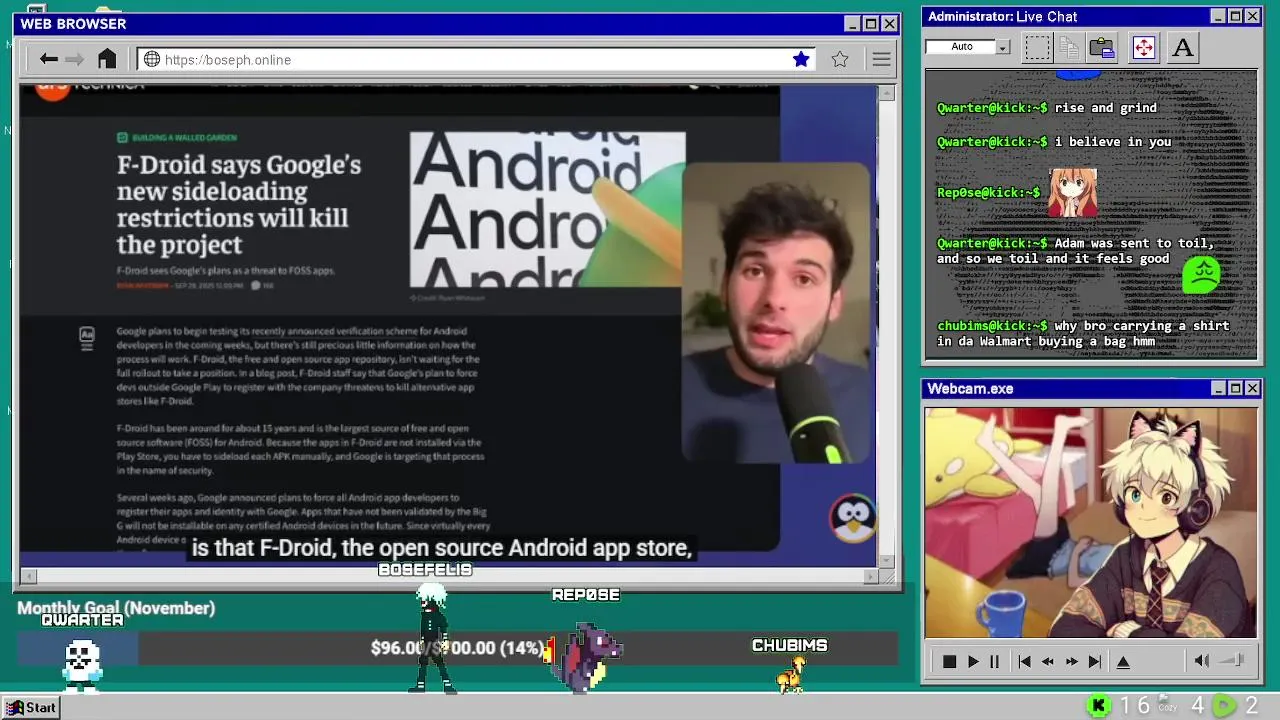Click the outlined favorites star icon

pyautogui.click(x=840, y=59)
